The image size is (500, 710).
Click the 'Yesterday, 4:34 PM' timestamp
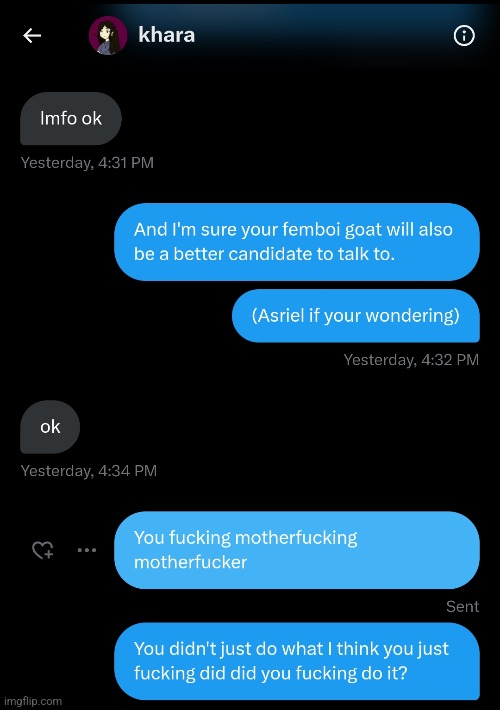tap(89, 471)
